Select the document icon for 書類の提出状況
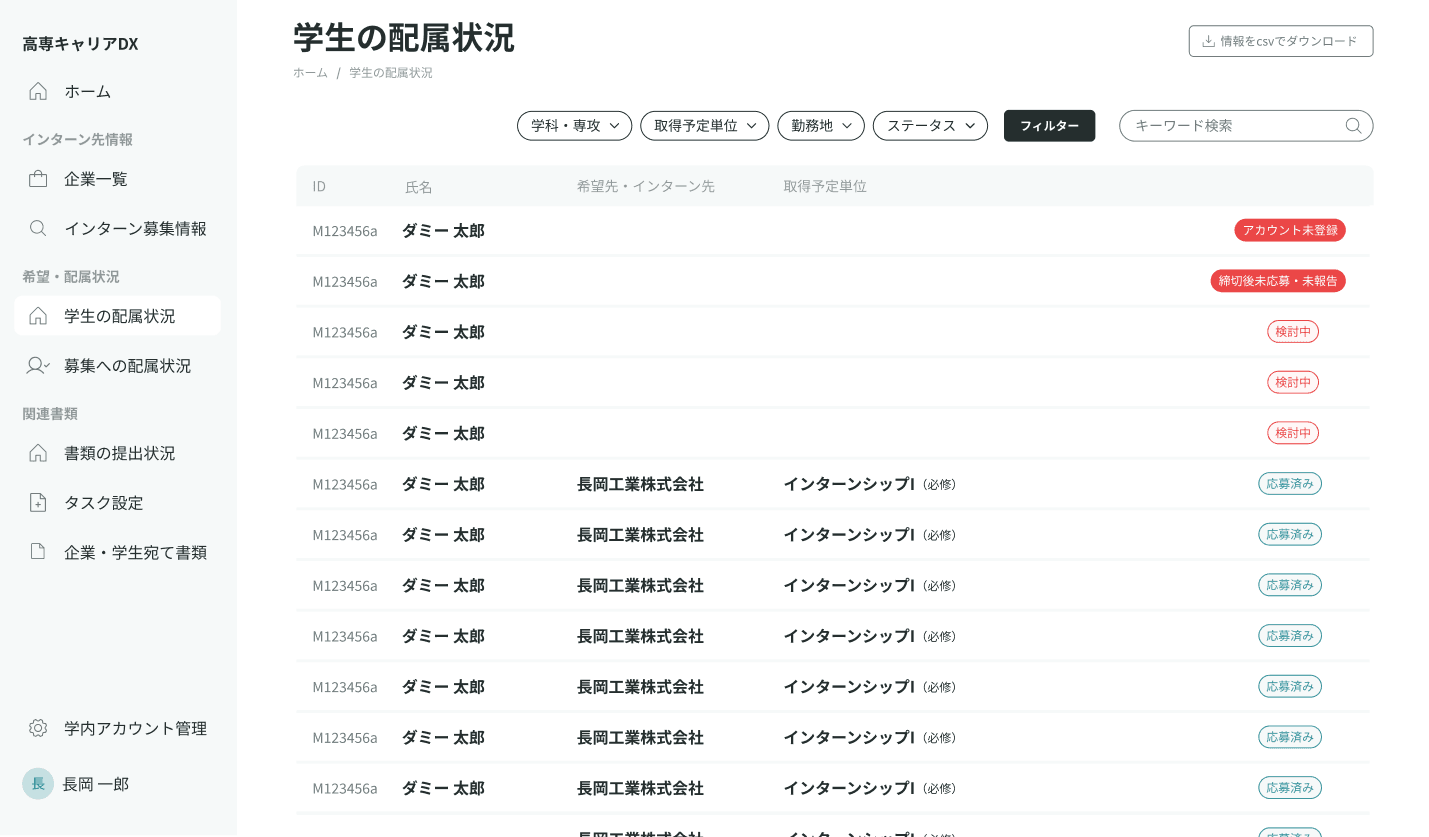This screenshot has width=1429, height=837. (x=37, y=453)
